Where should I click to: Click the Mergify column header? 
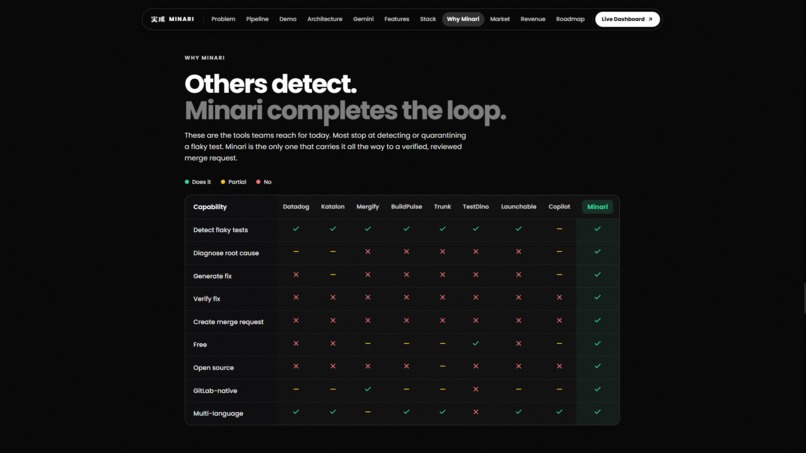pyautogui.click(x=368, y=207)
